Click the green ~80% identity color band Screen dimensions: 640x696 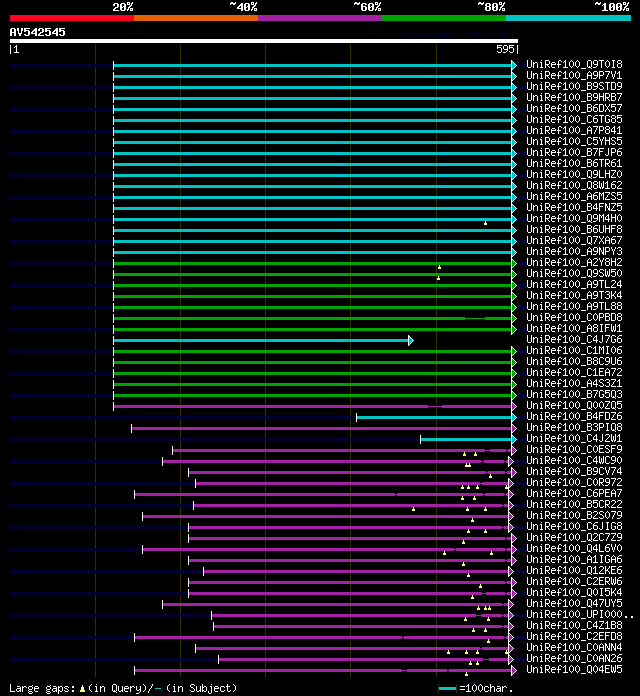click(444, 18)
